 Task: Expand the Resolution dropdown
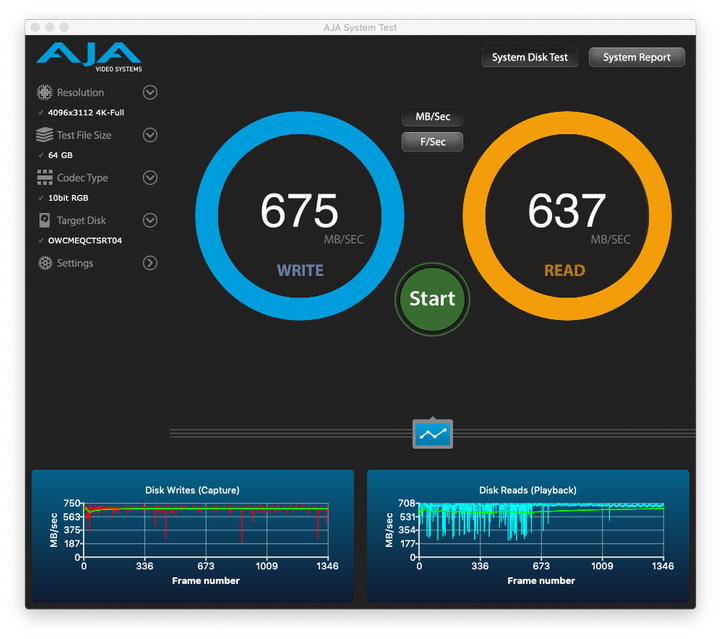pos(150,93)
